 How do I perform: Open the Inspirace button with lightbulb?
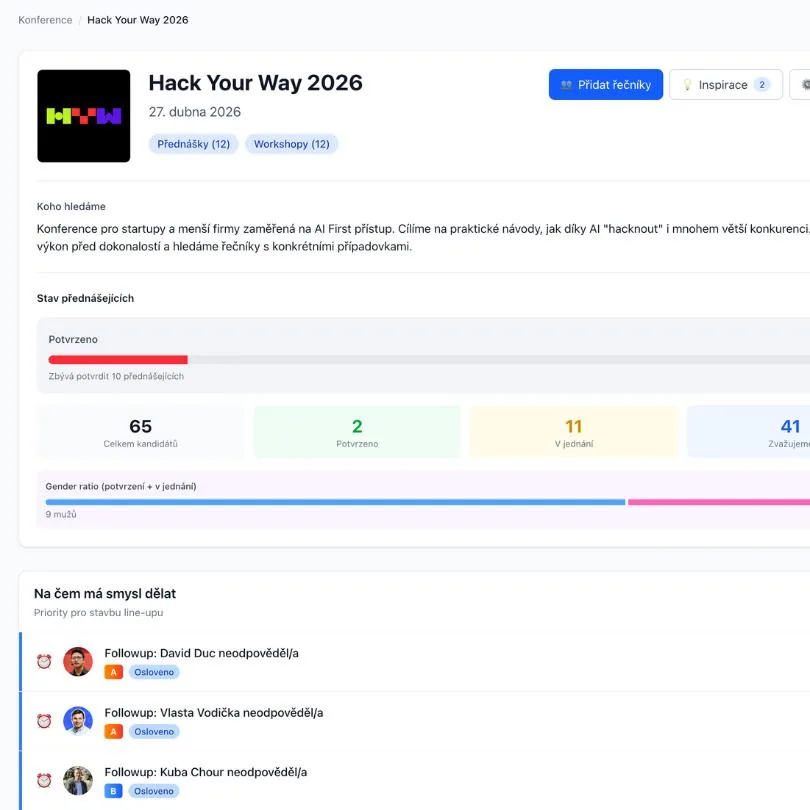coord(725,85)
